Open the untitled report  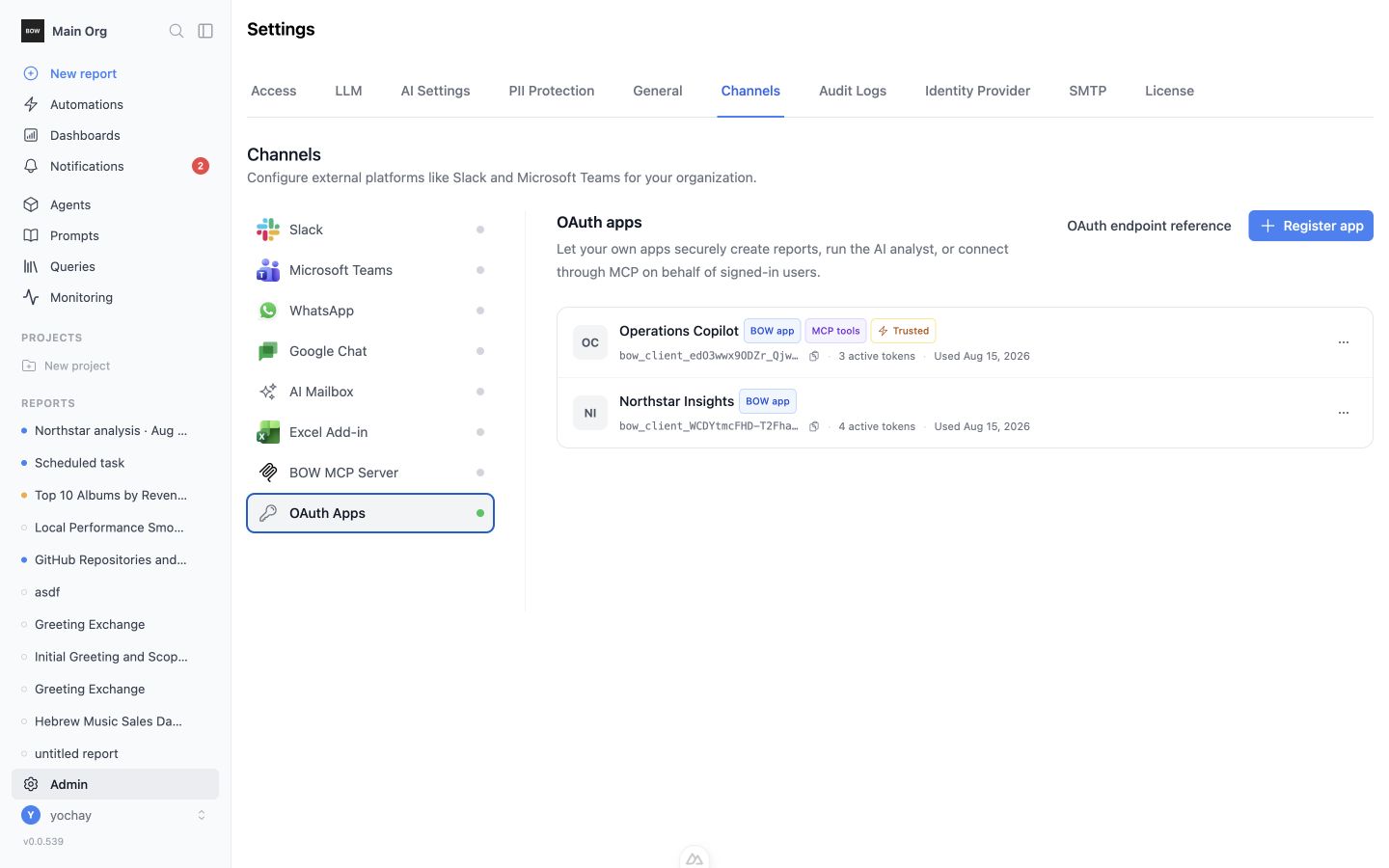[76, 753]
